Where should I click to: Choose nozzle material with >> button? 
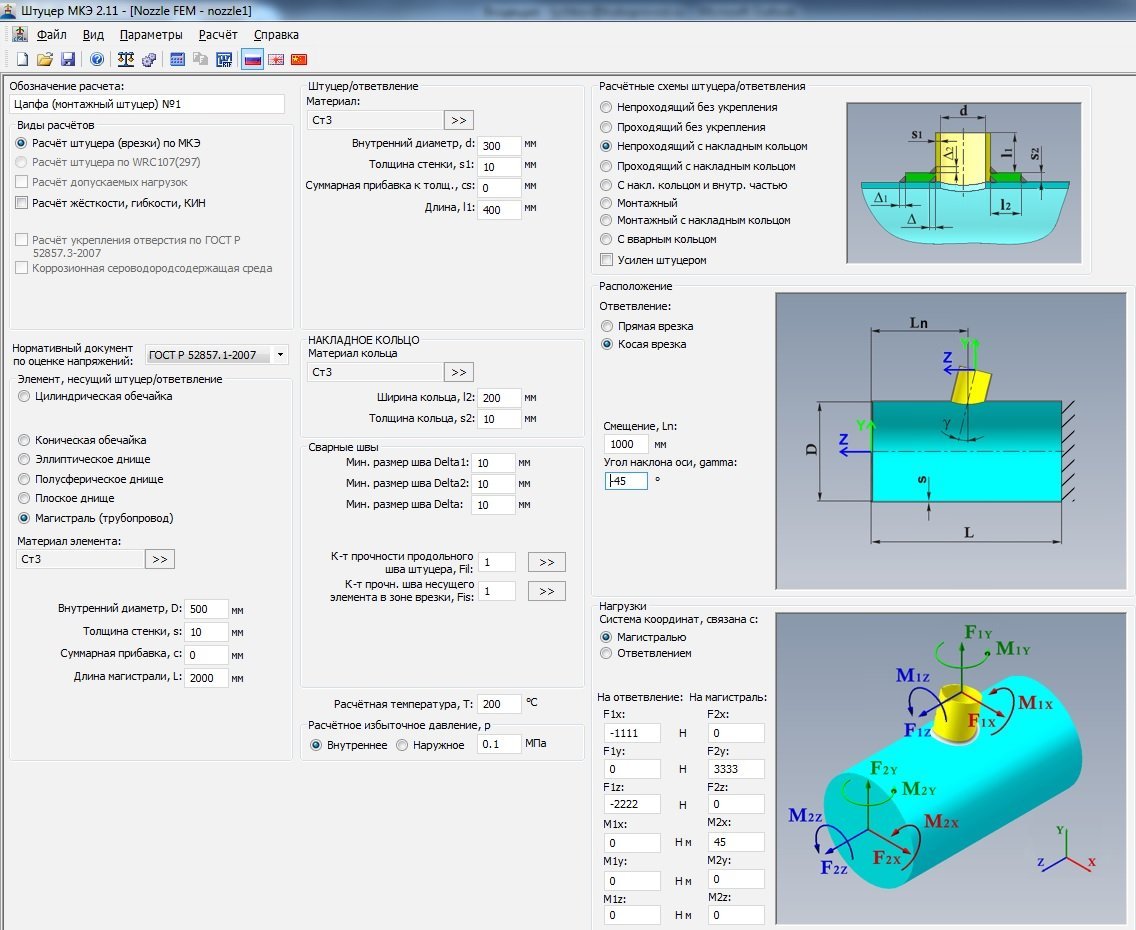[x=459, y=120]
